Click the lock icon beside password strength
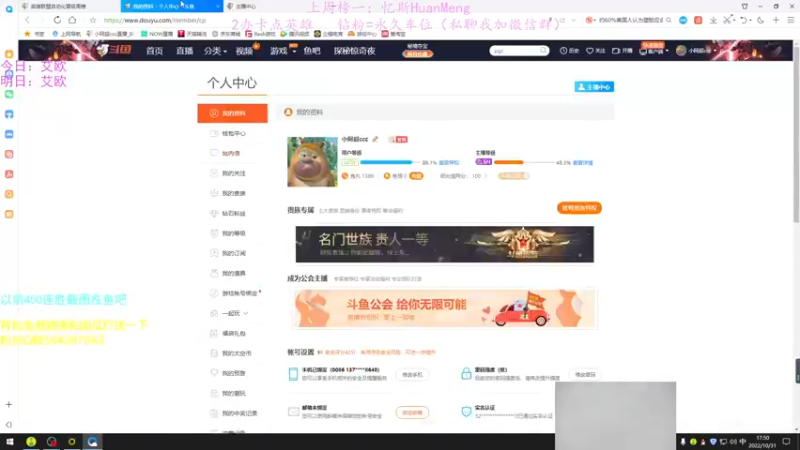Viewport: 800px width, 450px height. click(x=466, y=373)
